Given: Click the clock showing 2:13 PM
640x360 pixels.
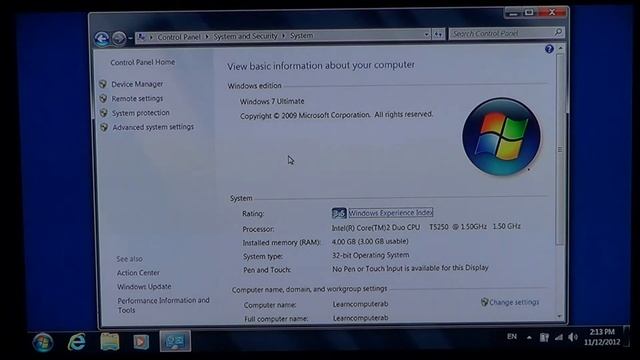Looking at the screenshot, I should (602, 337).
